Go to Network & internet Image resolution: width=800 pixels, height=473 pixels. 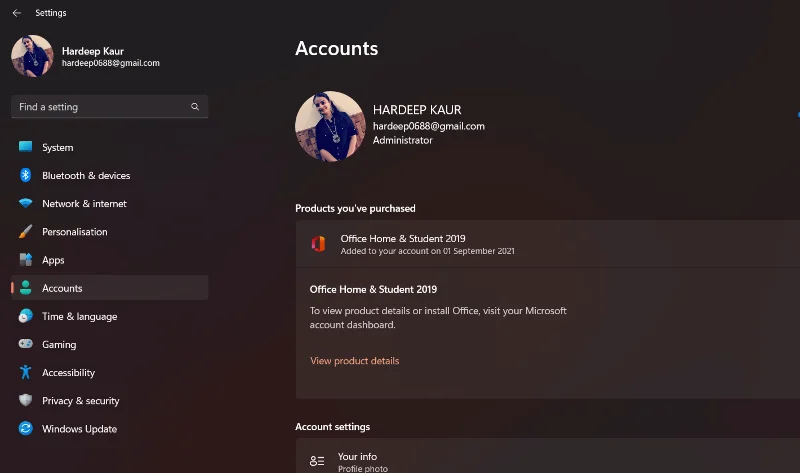110,203
